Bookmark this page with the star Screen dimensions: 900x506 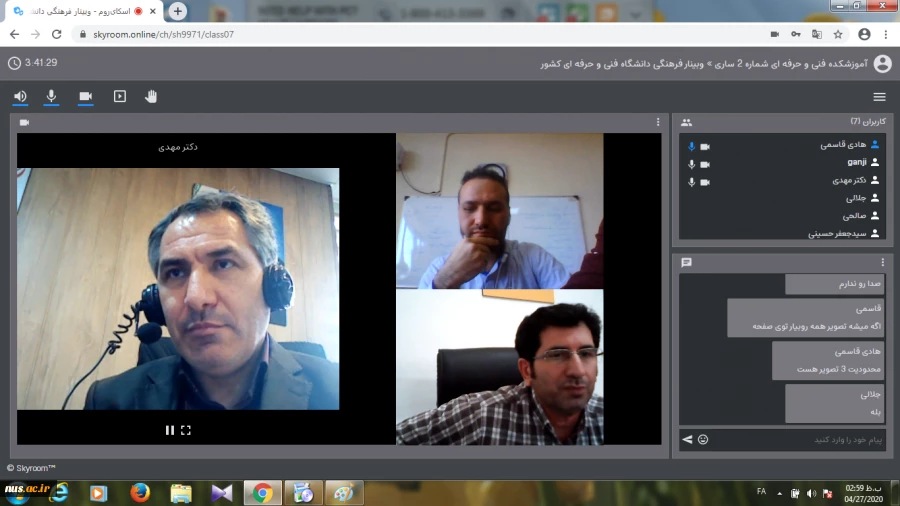point(838,34)
